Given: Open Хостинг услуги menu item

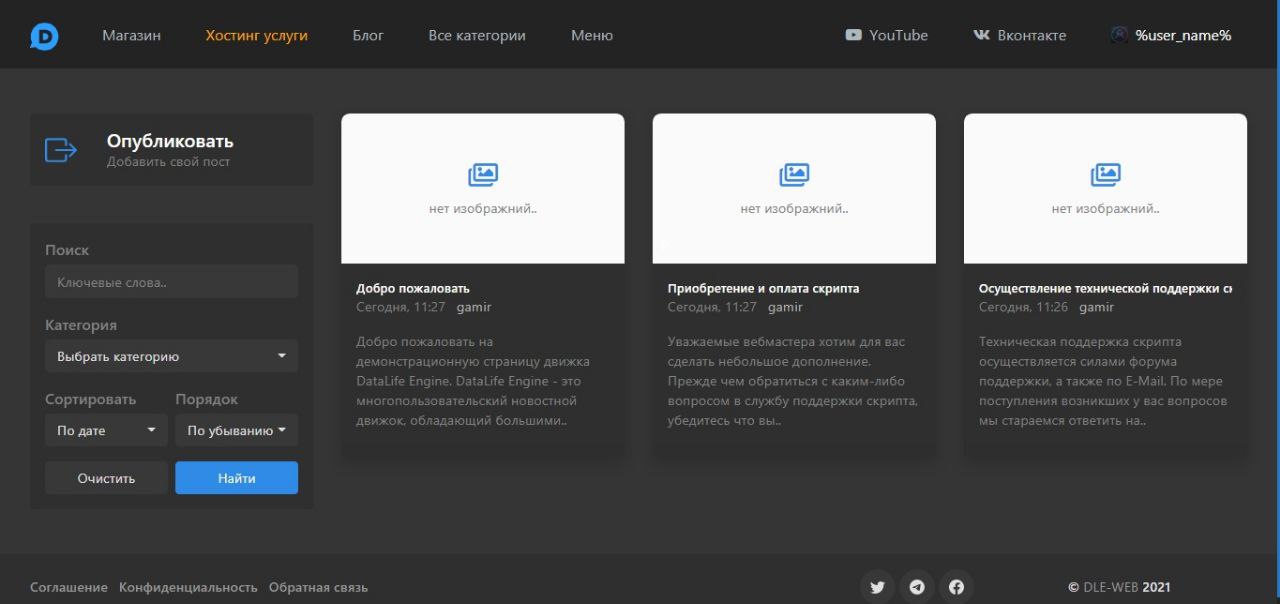Looking at the screenshot, I should (x=257, y=35).
